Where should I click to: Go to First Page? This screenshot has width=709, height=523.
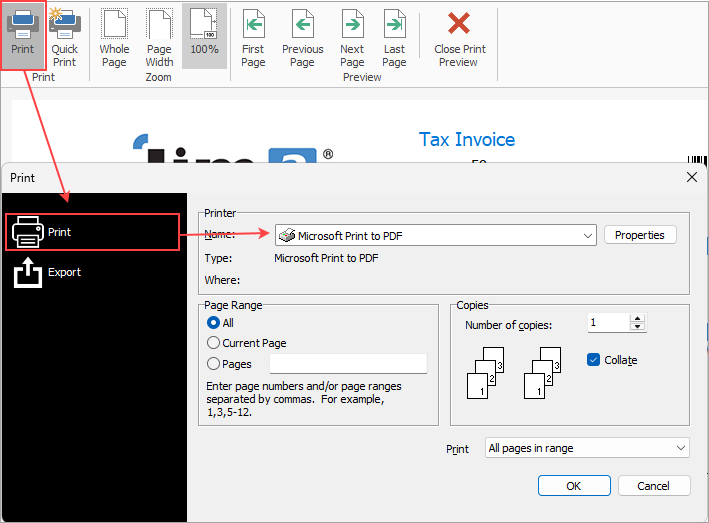click(253, 38)
